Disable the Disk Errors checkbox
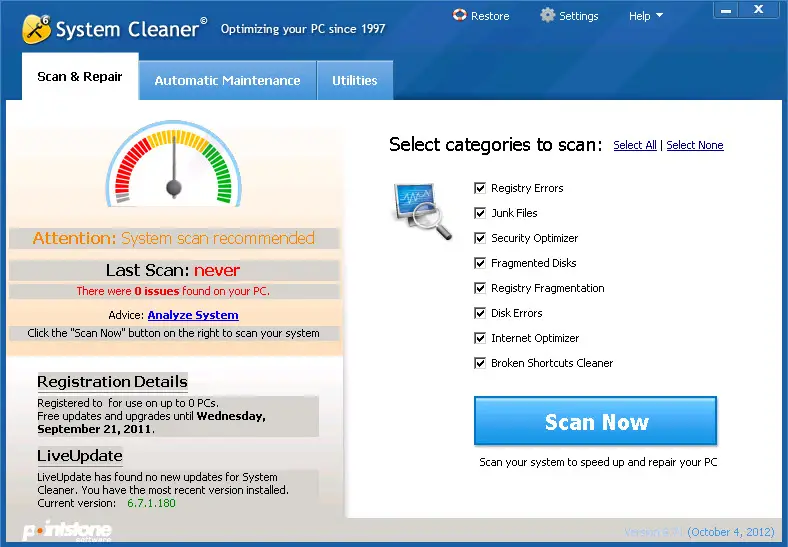Viewport: 788px width, 547px height. (480, 313)
